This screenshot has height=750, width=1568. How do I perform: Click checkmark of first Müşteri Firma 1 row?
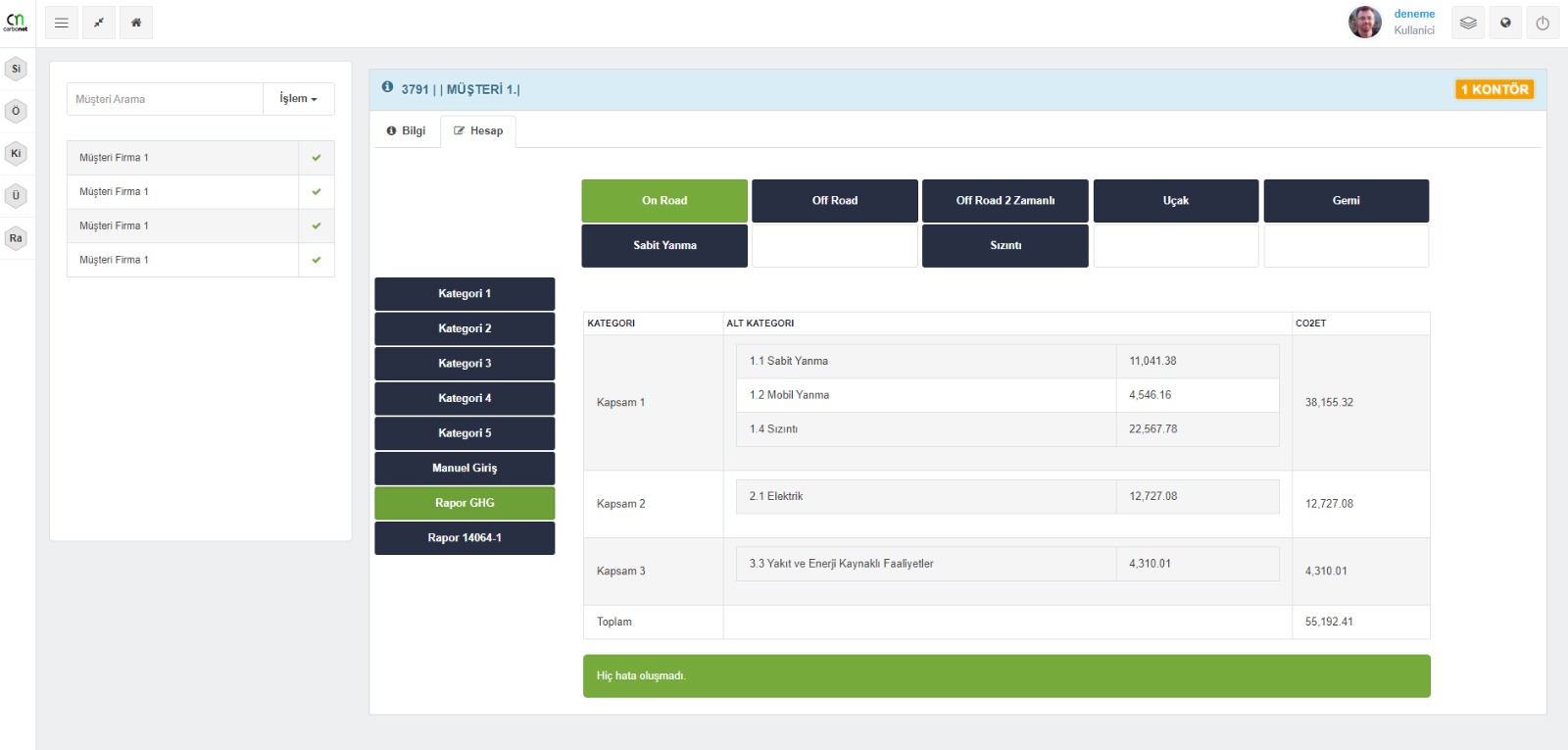coord(317,158)
